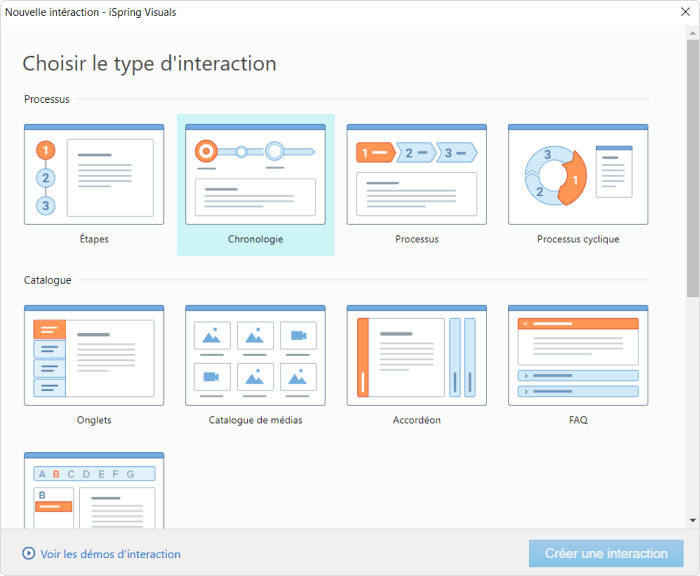
Task: Close the Nouvelle interaction dialog
Action: pyautogui.click(x=685, y=12)
